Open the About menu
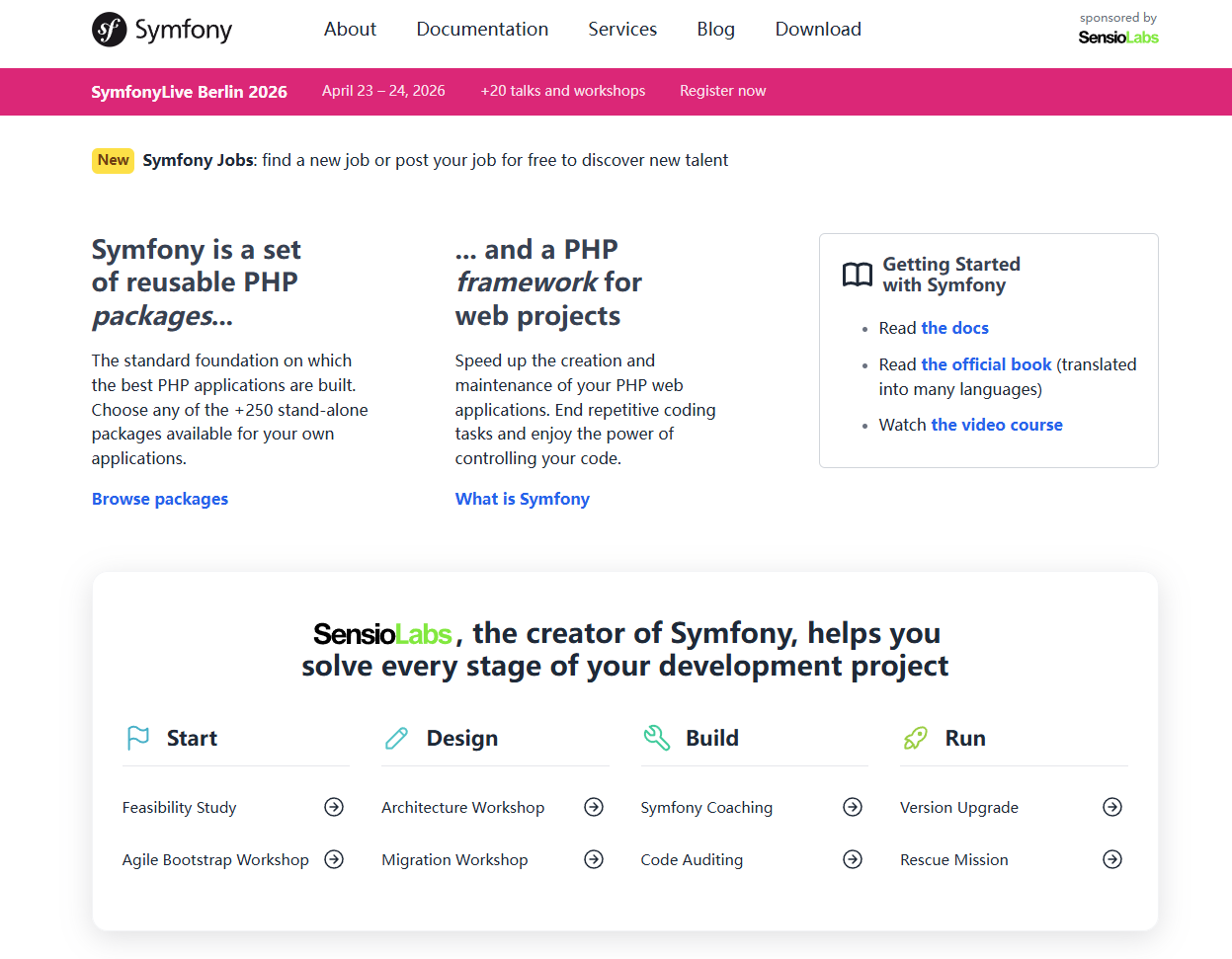The width and height of the screenshot is (1232, 959). (350, 30)
